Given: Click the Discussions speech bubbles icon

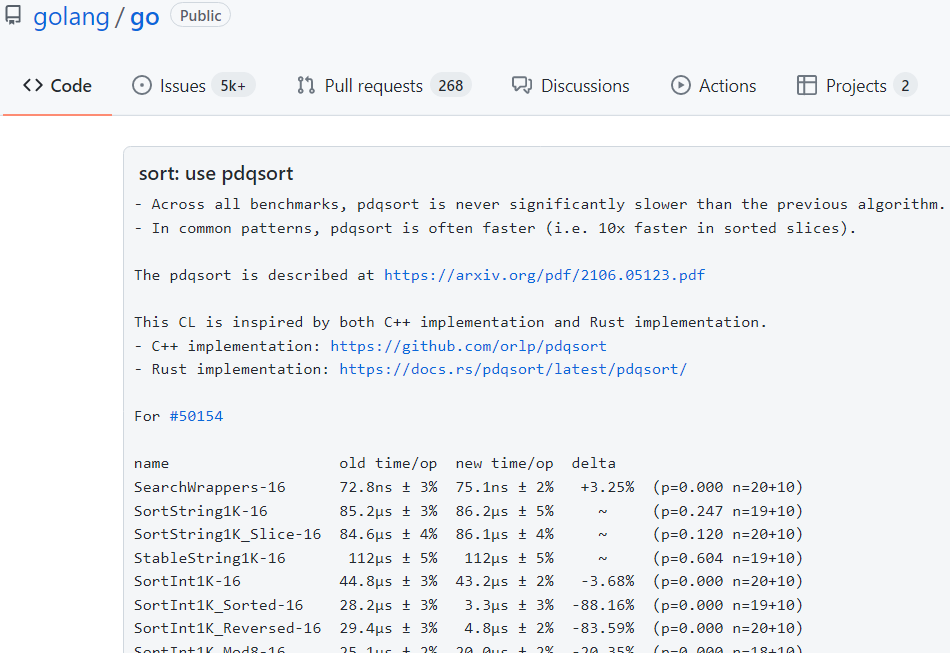Looking at the screenshot, I should 521,86.
